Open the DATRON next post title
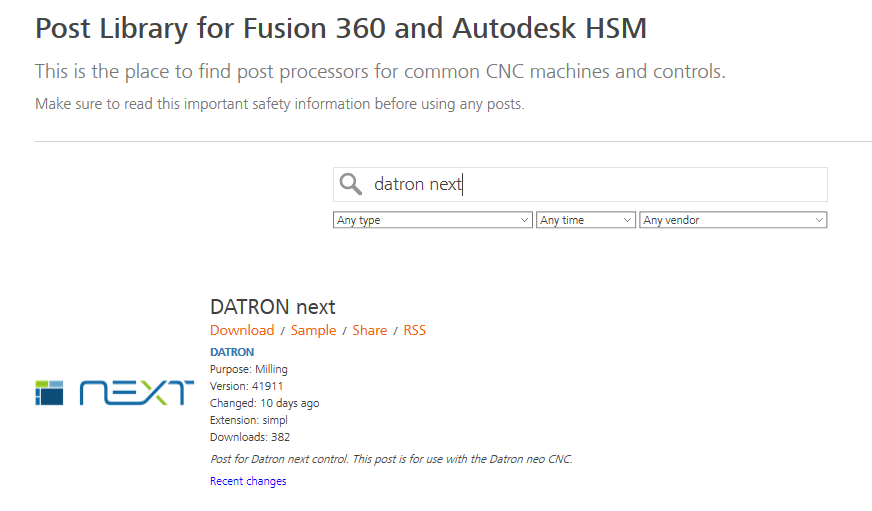Screen dimensions: 872x511 (273, 307)
